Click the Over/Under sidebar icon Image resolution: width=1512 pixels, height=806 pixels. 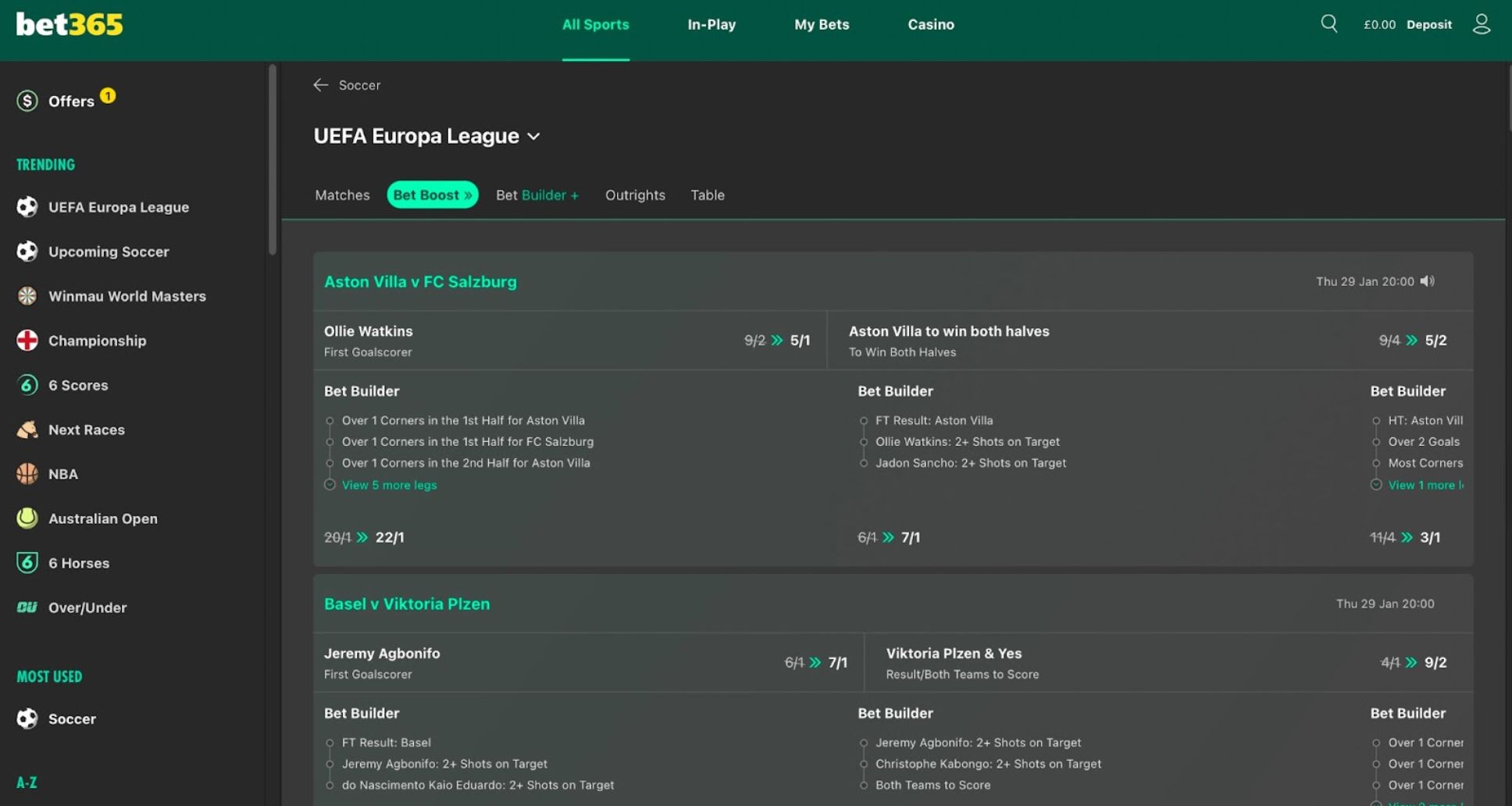[27, 608]
